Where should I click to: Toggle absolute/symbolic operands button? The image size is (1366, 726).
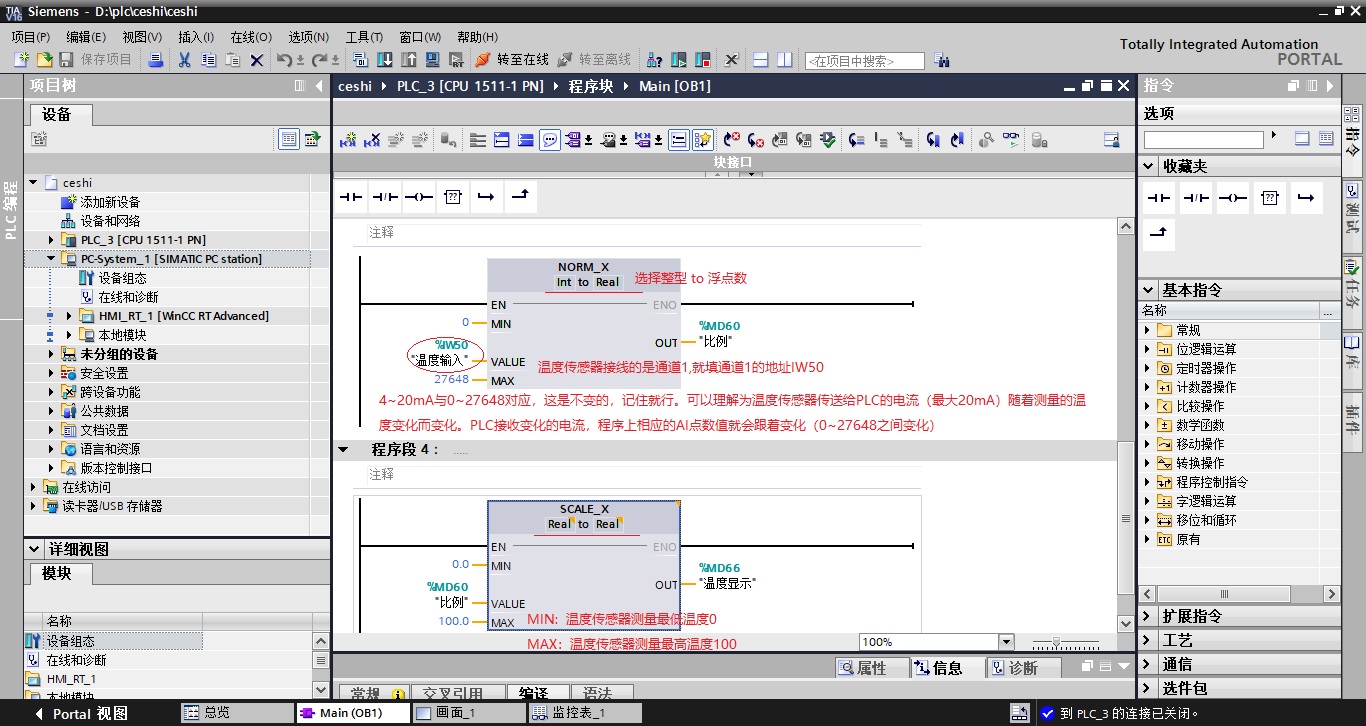coord(574,140)
